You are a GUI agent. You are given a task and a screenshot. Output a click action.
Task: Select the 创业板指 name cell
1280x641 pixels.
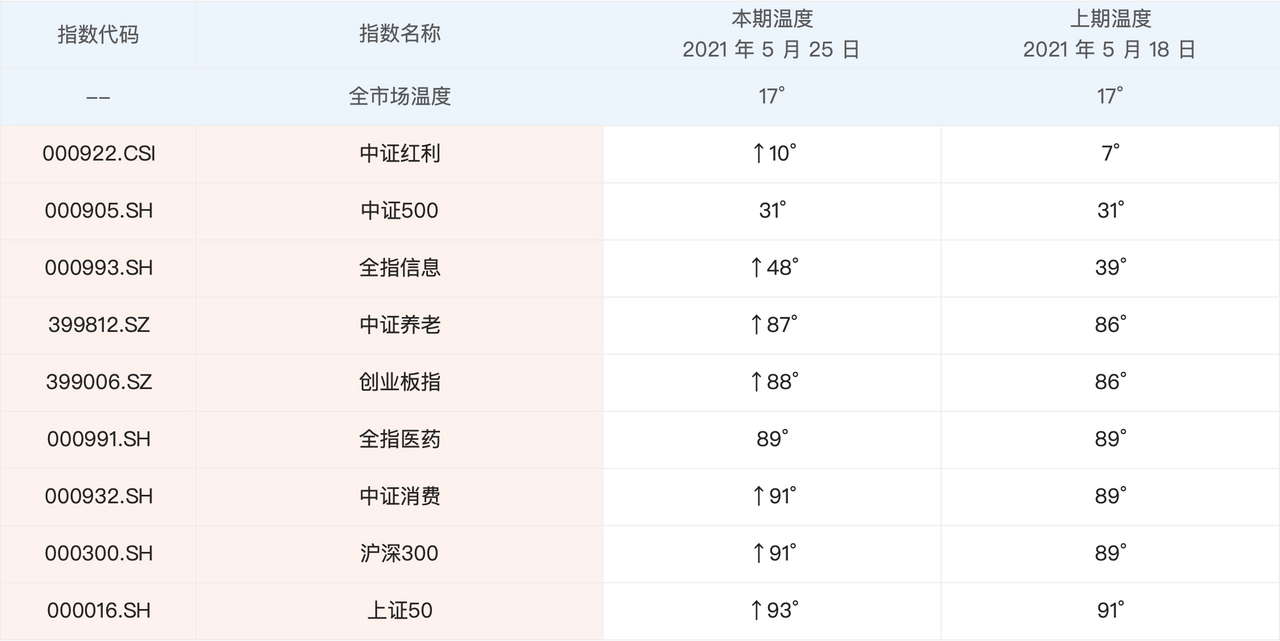pyautogui.click(x=400, y=382)
